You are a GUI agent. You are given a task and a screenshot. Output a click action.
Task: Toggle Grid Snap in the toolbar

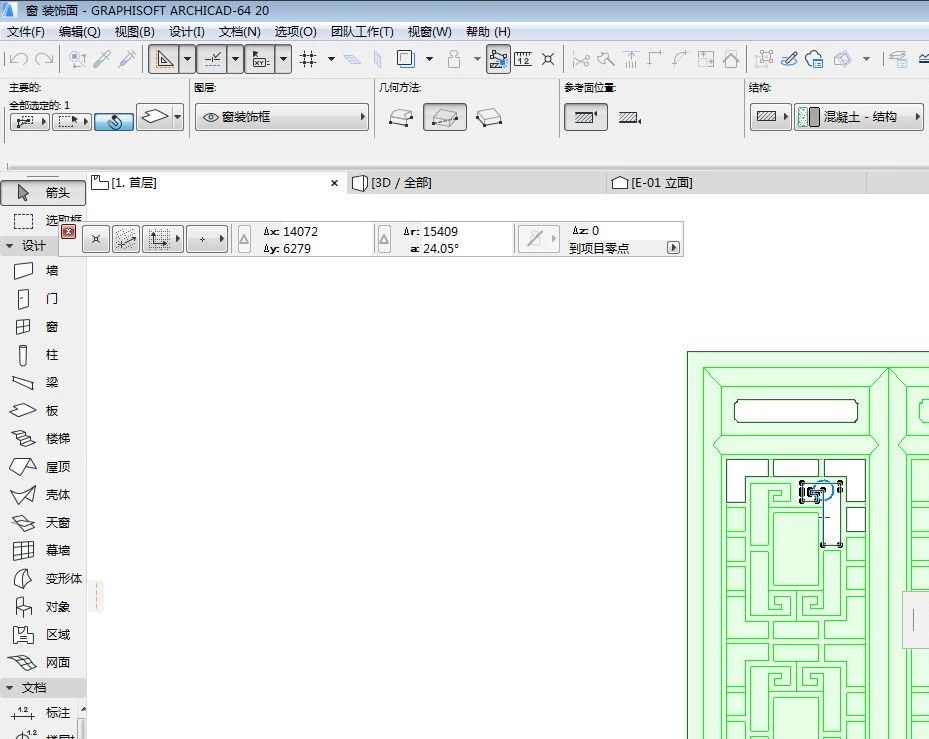[308, 59]
